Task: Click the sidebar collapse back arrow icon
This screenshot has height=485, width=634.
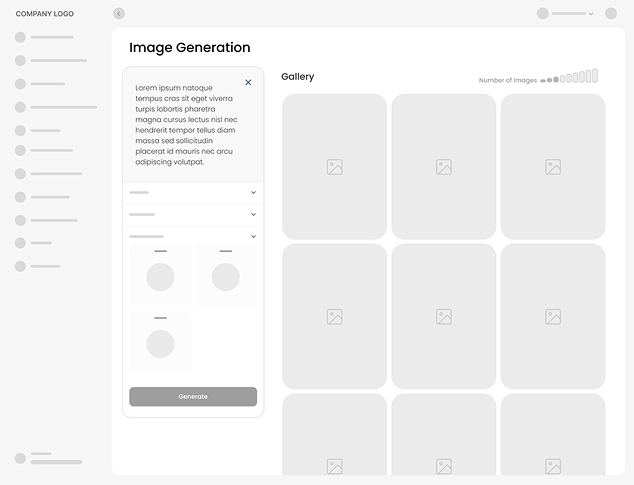Action: tap(119, 14)
